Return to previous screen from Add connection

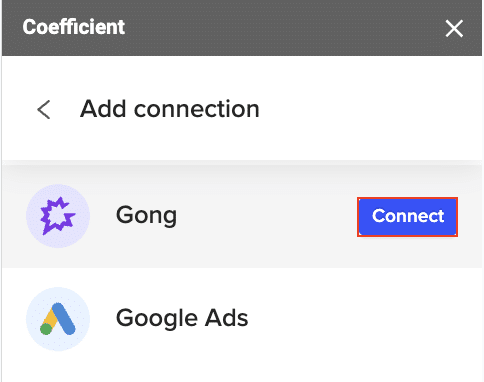44,109
